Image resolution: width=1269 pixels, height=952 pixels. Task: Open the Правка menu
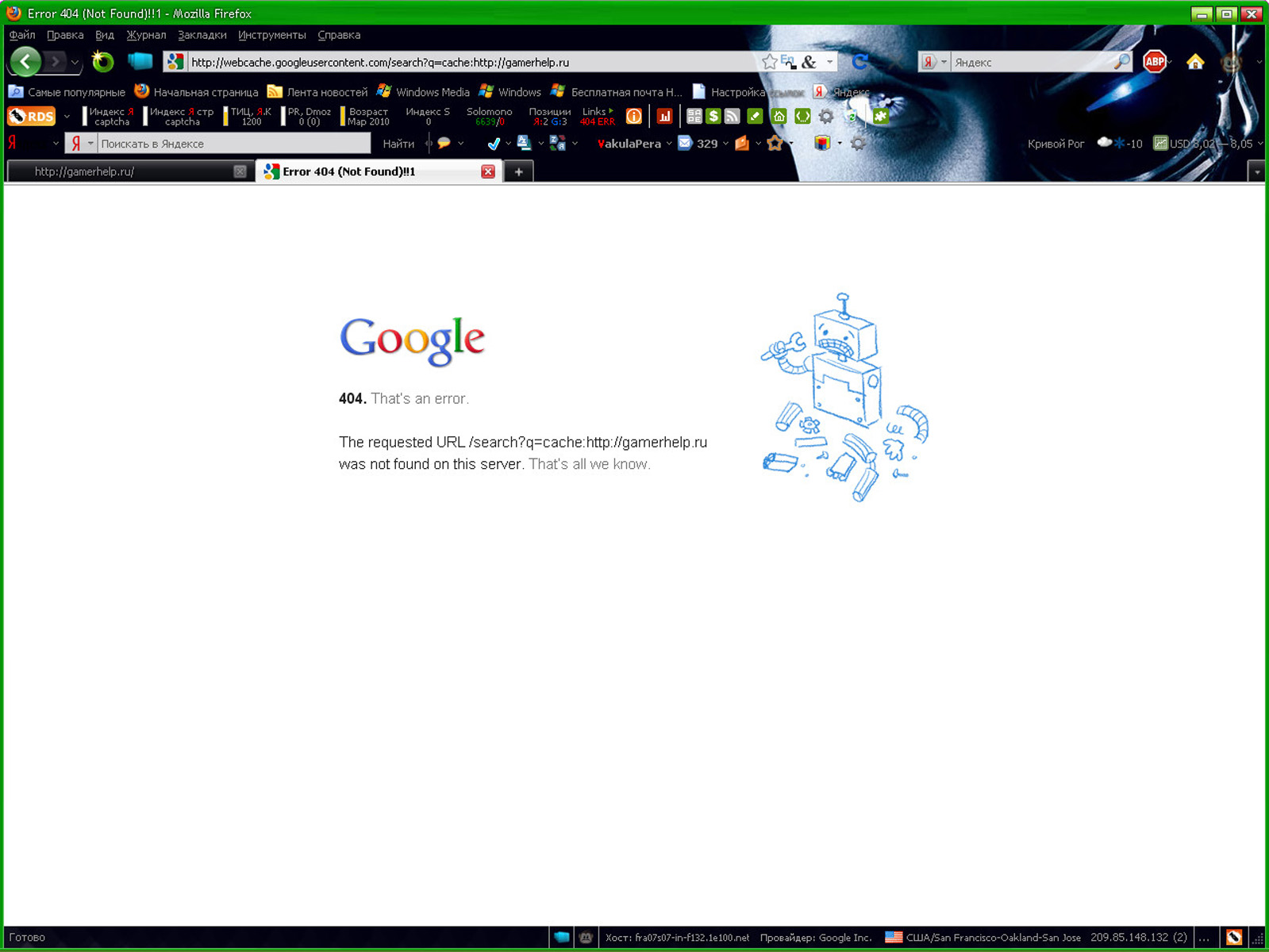coord(65,35)
